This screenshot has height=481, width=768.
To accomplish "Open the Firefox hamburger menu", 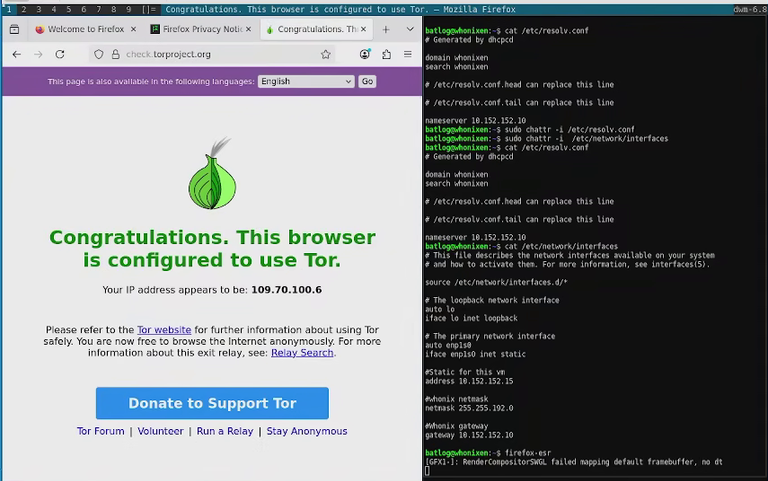I will tap(408, 54).
